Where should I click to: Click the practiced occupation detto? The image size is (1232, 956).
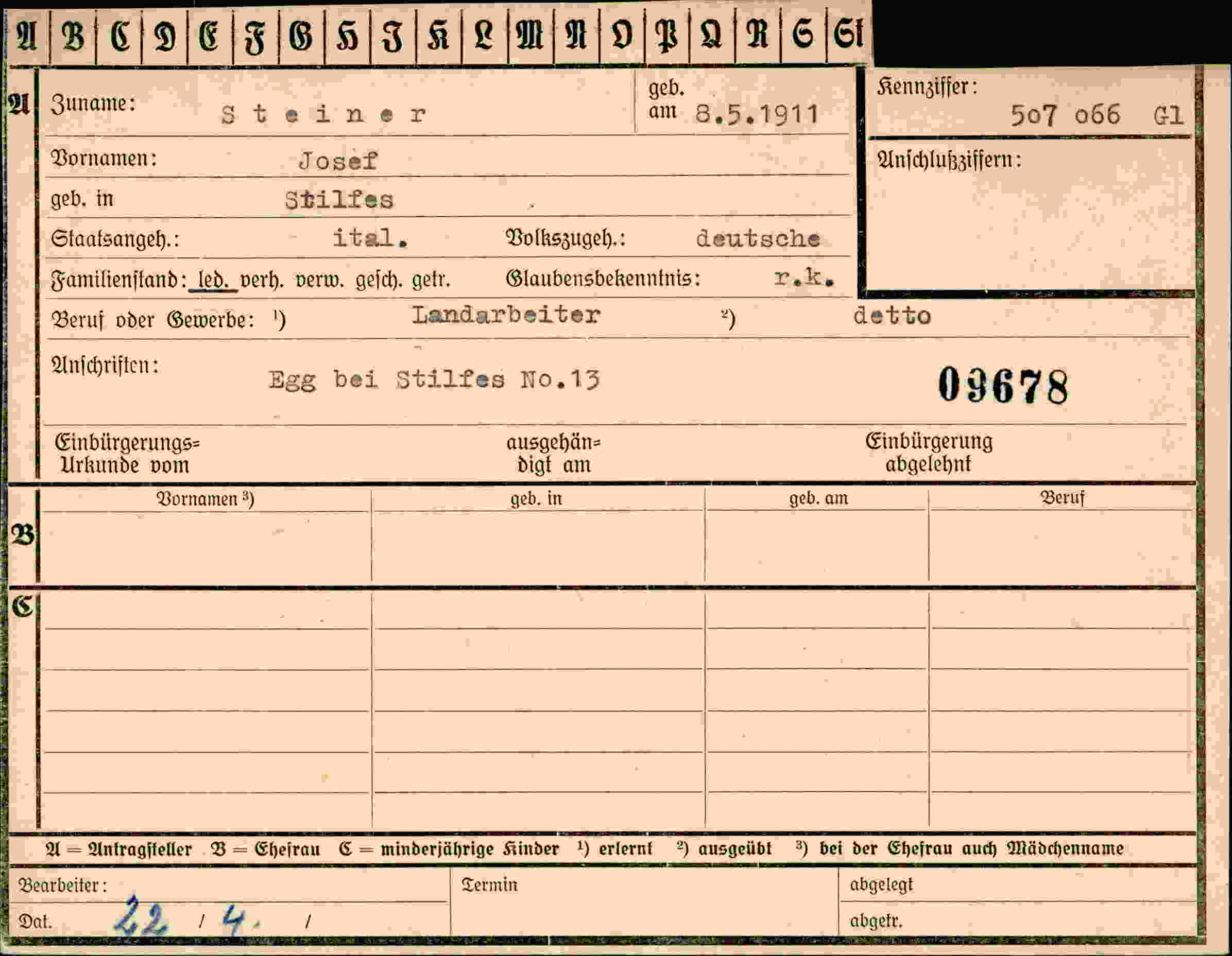pyautogui.click(x=892, y=316)
